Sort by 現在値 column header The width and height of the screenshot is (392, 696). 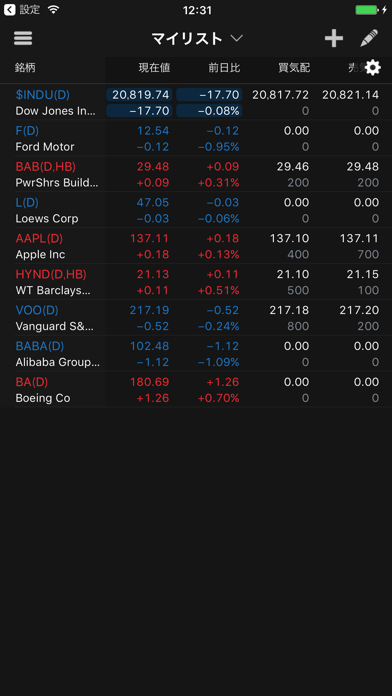(x=154, y=68)
